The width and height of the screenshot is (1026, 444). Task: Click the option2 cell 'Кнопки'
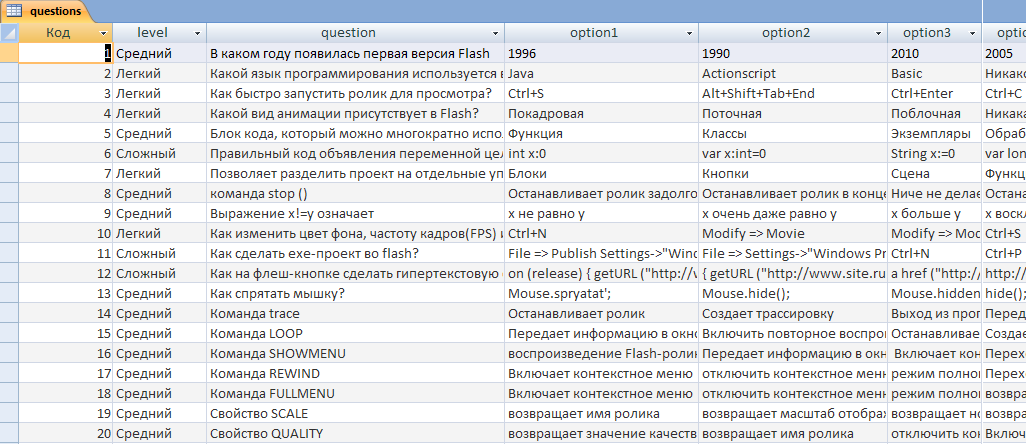(793, 174)
